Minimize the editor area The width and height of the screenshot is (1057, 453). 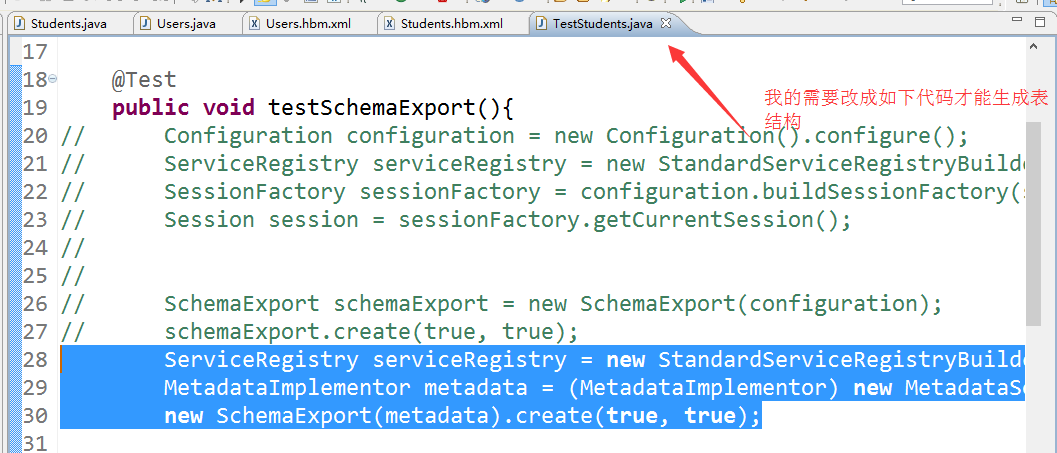coord(1018,21)
